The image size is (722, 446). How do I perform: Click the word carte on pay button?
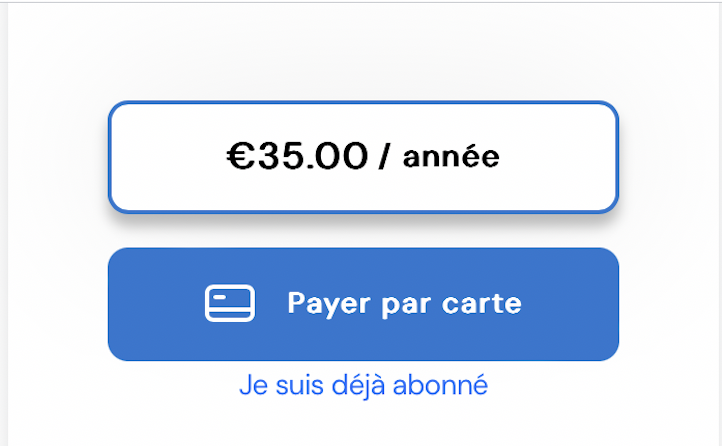pos(482,303)
